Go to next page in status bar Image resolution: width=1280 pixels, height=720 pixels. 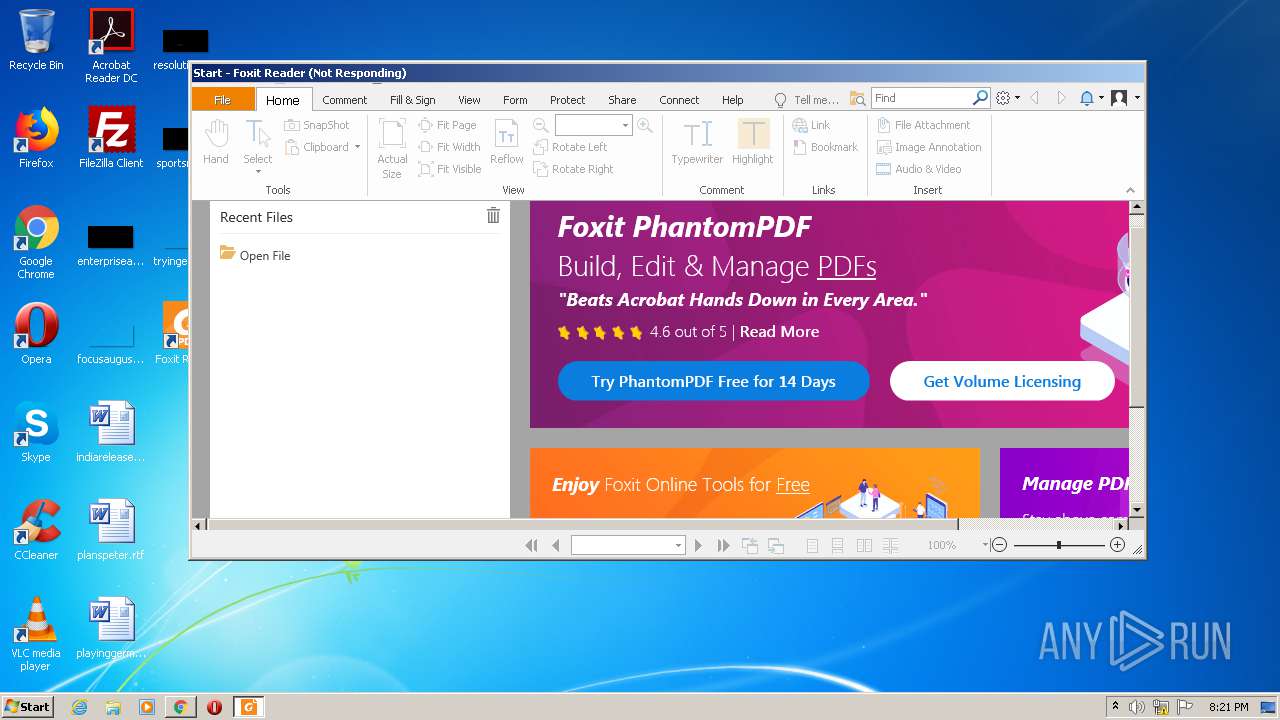click(x=698, y=545)
